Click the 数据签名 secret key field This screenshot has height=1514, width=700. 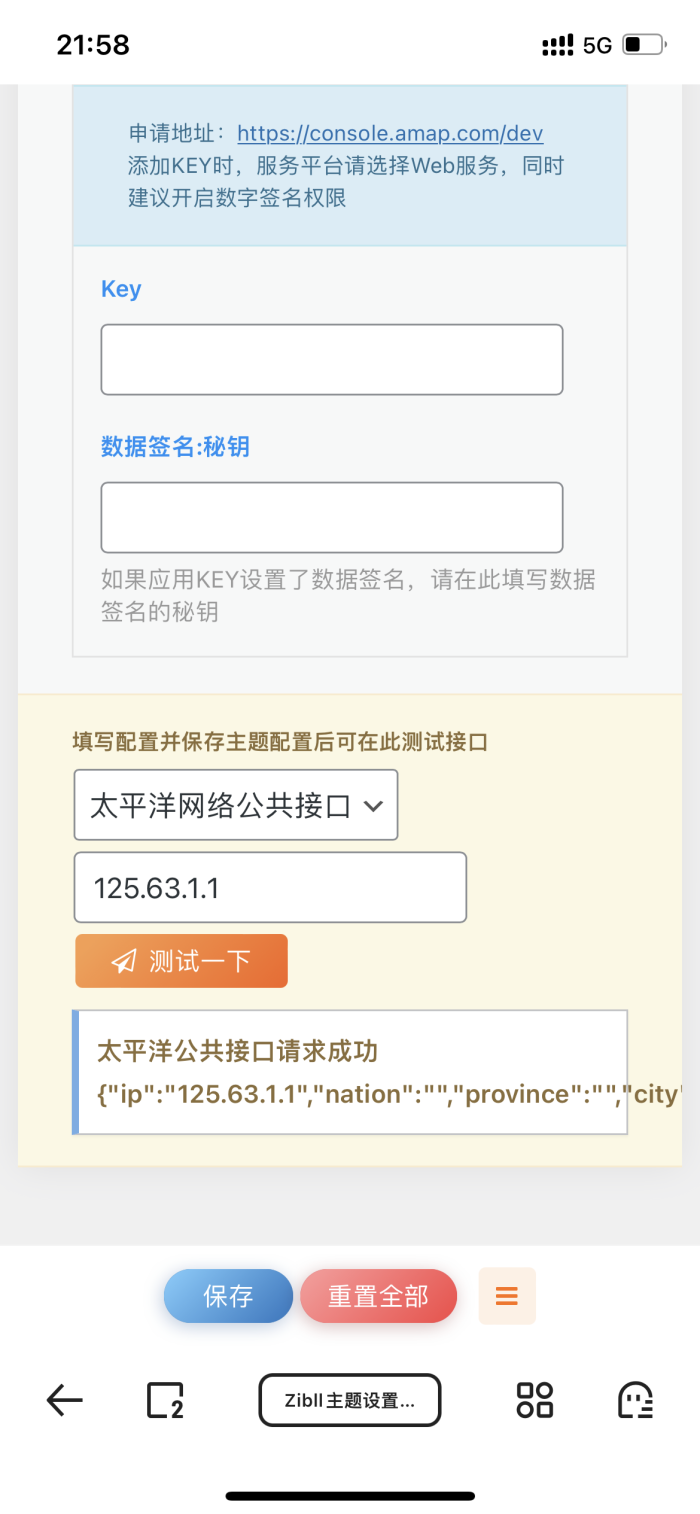coord(331,517)
